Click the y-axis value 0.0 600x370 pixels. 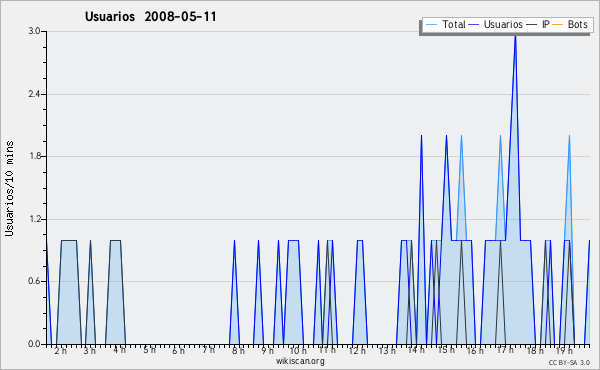(x=34, y=344)
